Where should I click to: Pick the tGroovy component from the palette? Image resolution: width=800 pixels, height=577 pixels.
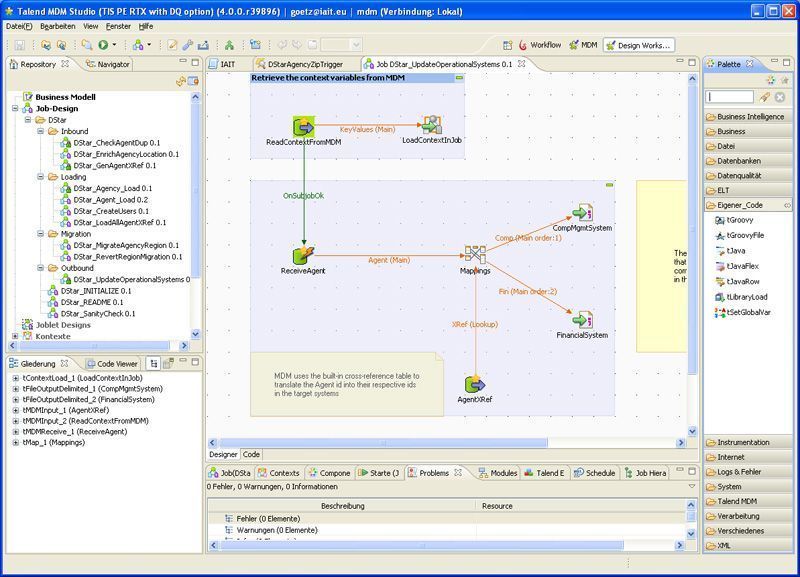click(735, 220)
